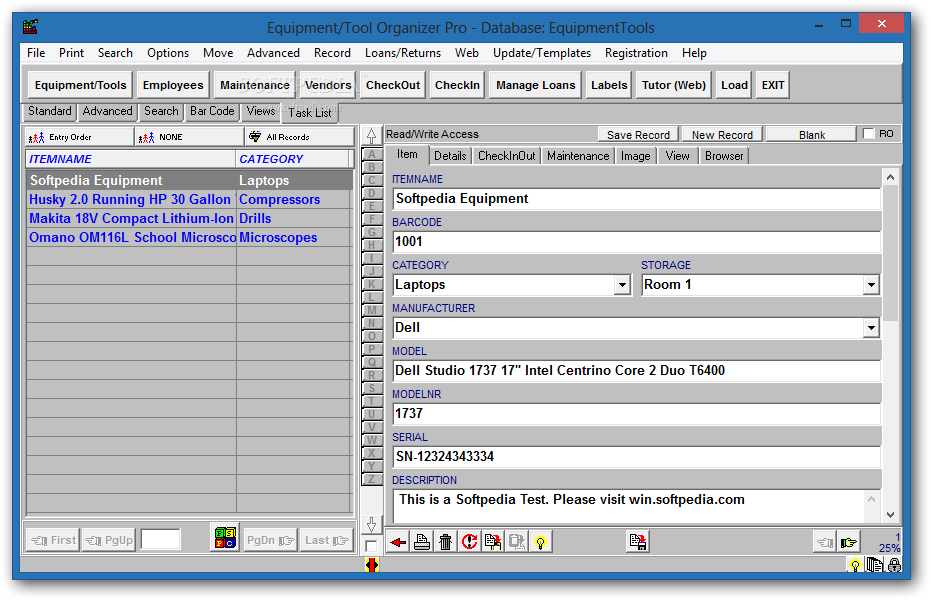Open the File menu
The height and width of the screenshot is (600, 931).
(x=36, y=53)
